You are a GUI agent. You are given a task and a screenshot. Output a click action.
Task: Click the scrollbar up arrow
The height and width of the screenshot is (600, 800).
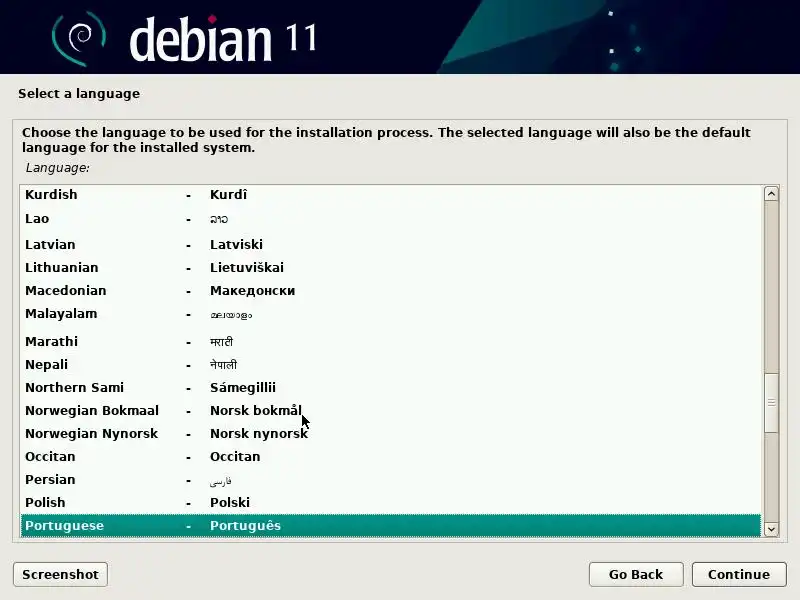point(771,194)
